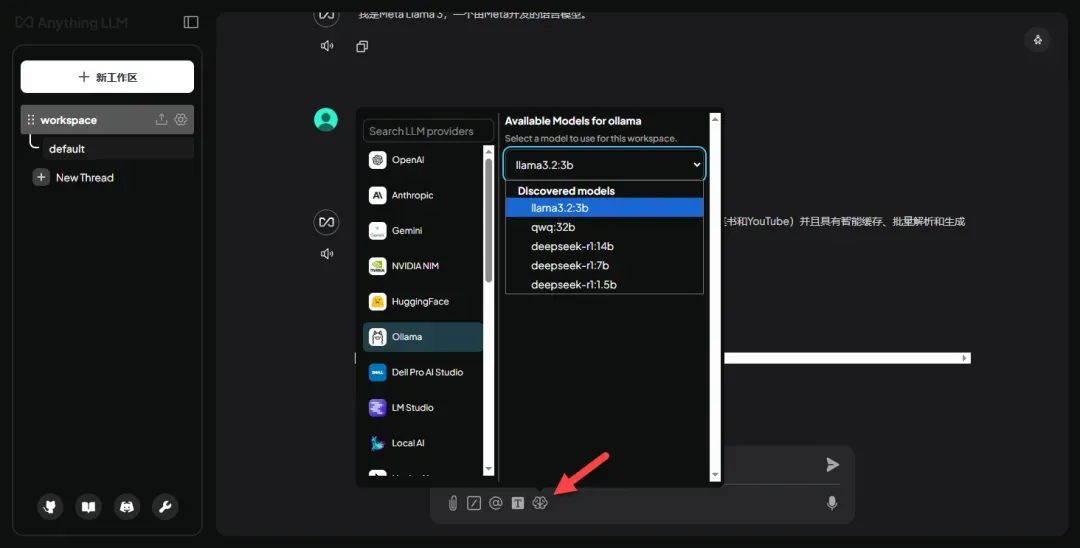Image resolution: width=1080 pixels, height=548 pixels.
Task: Start a New Thread
Action: tap(84, 178)
